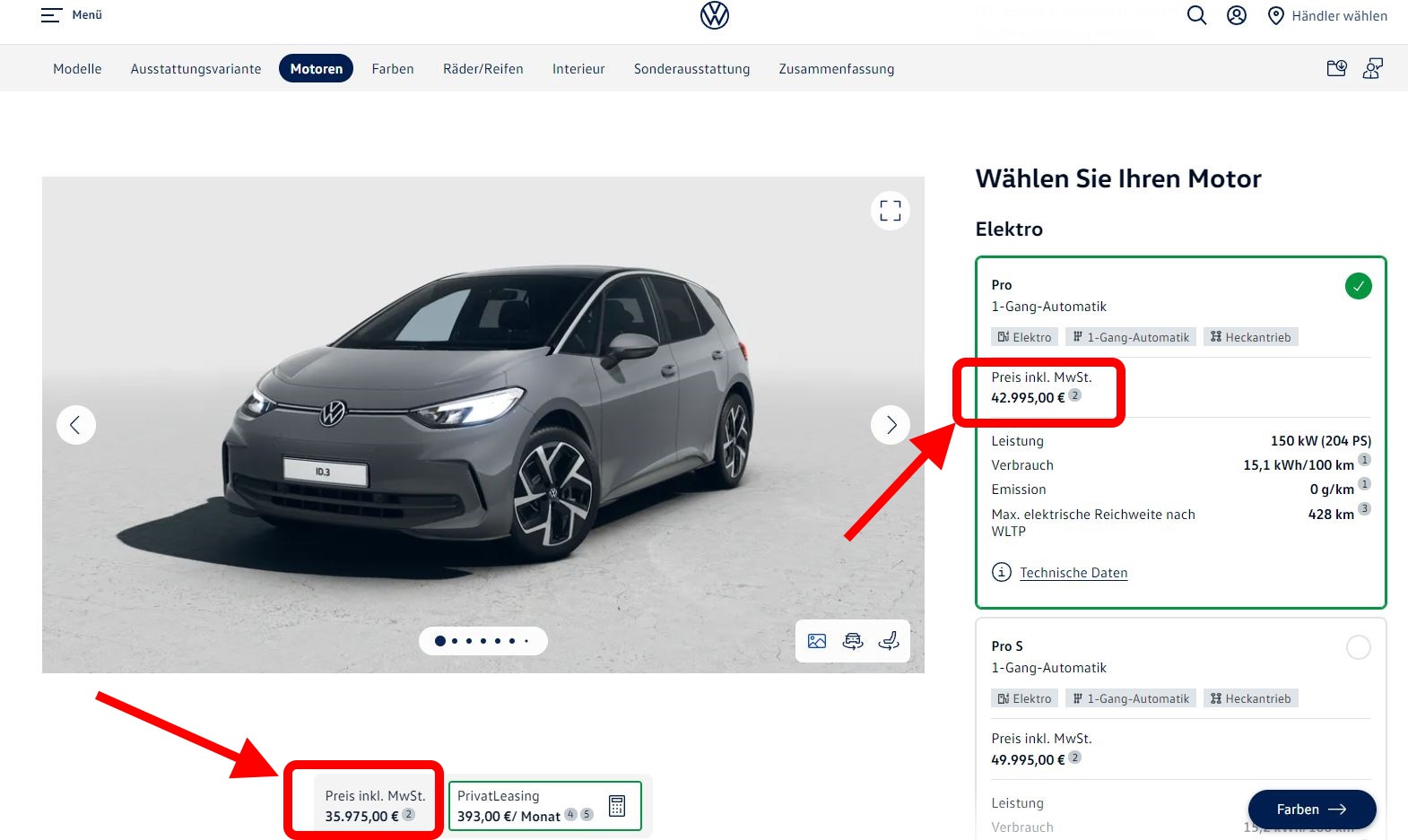Click footnote 2 next to 42.995,00 €
1408x840 pixels.
[x=1075, y=395]
